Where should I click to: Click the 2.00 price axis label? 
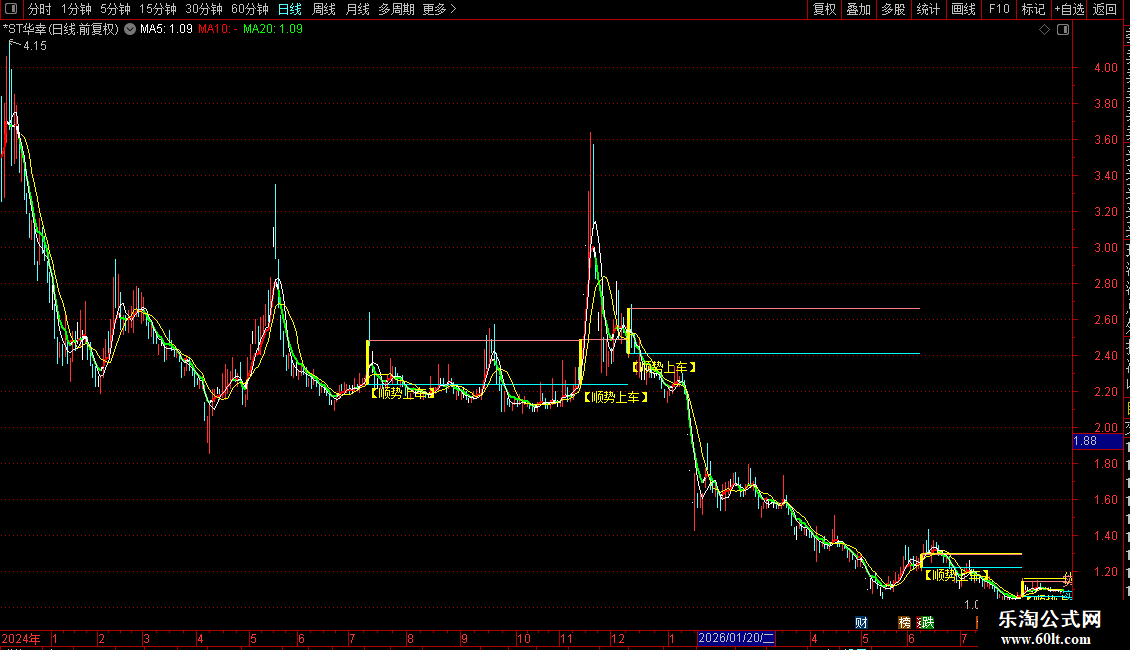tap(1105, 427)
